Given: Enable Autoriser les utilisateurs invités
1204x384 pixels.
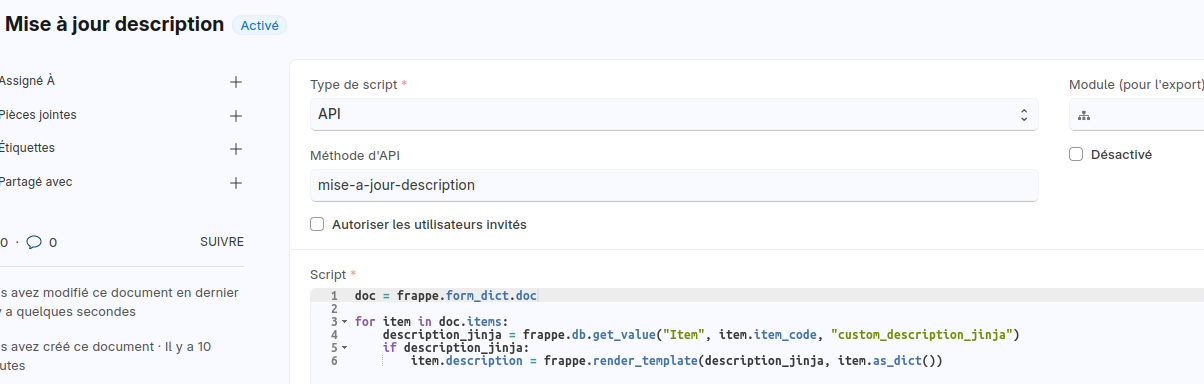Looking at the screenshot, I should point(317,224).
